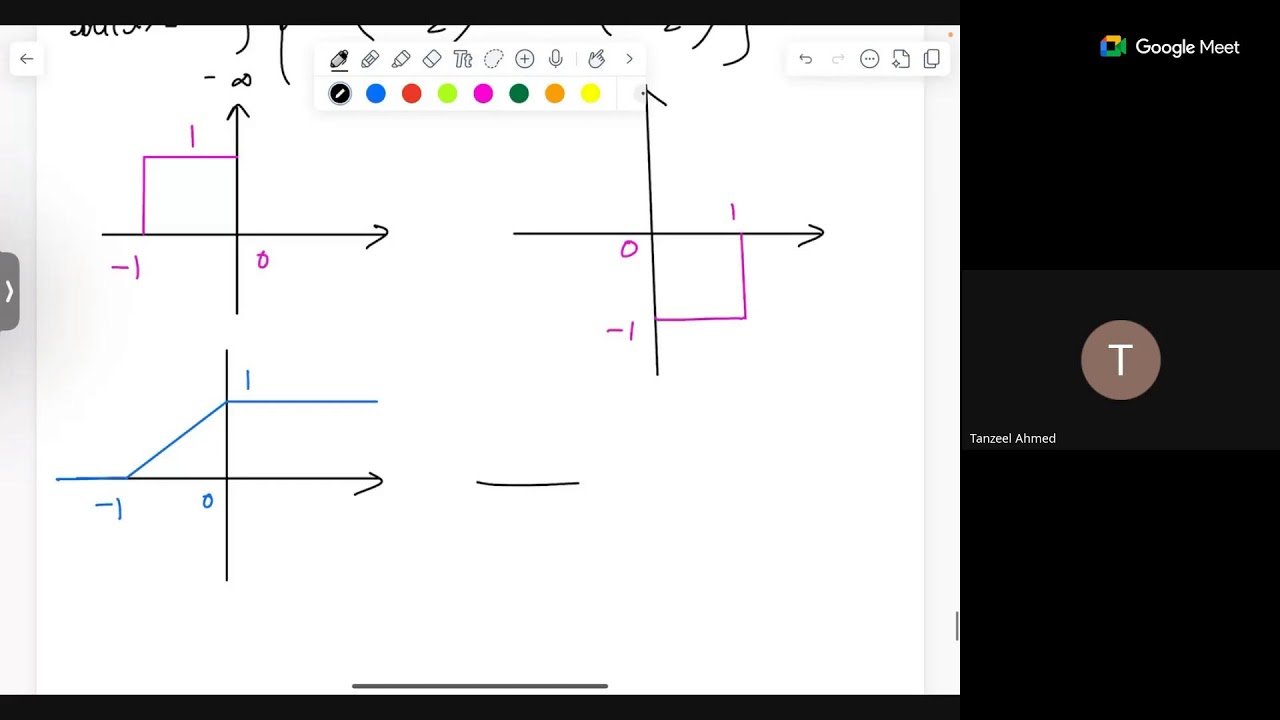This screenshot has height=720, width=1280.
Task: Click the vertical scrollbar on right canvas edge
Action: 957,627
